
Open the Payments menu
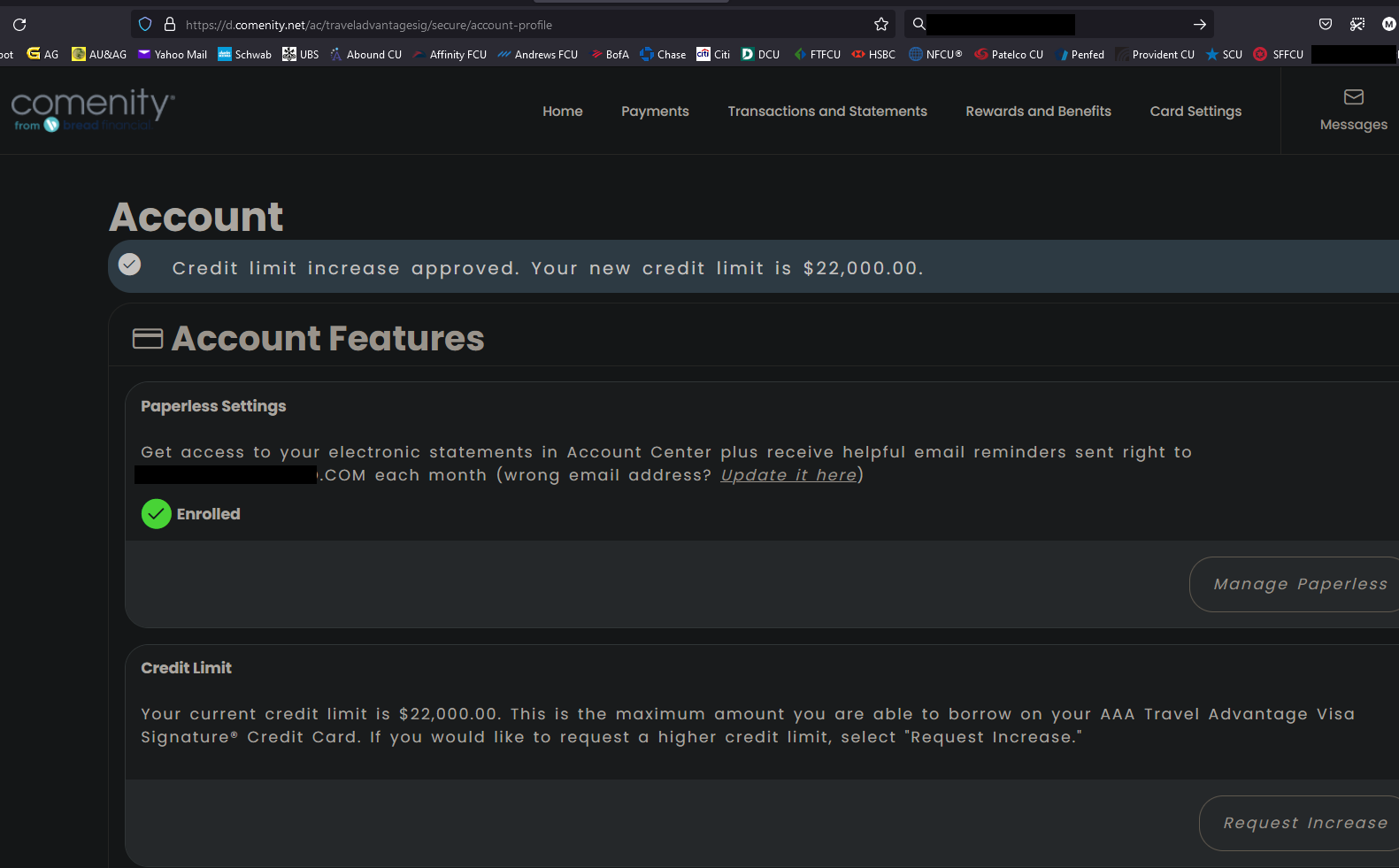tap(655, 111)
